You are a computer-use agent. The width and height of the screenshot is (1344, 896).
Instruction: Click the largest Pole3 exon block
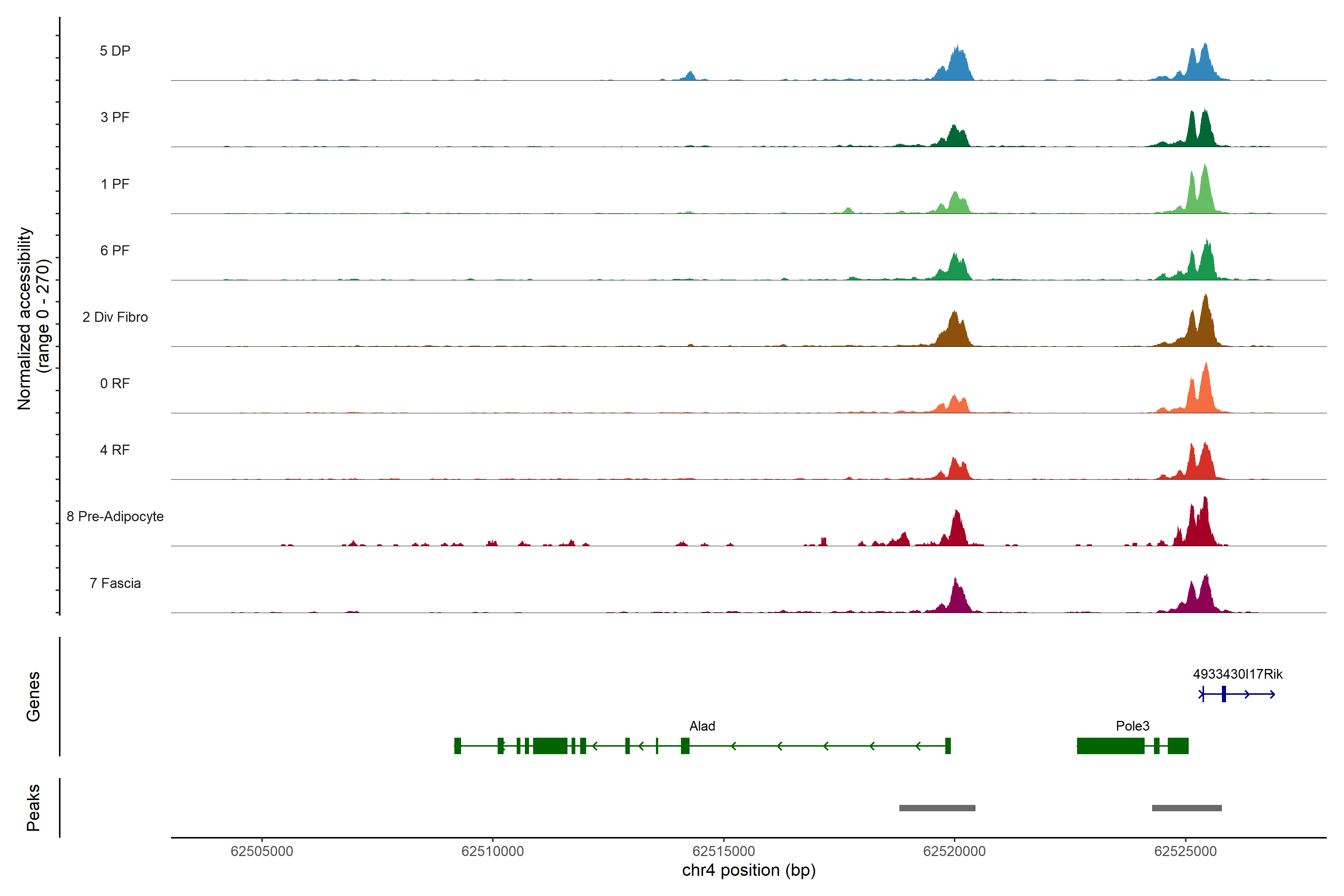click(1110, 746)
